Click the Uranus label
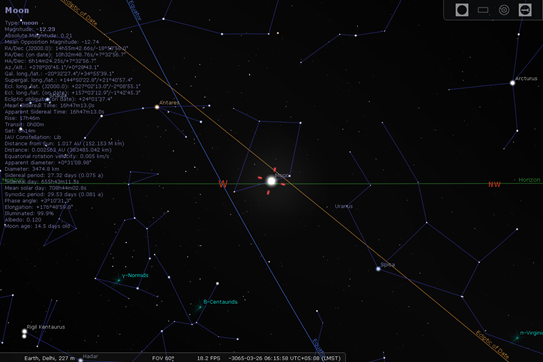This screenshot has width=543, height=362. tap(344, 206)
